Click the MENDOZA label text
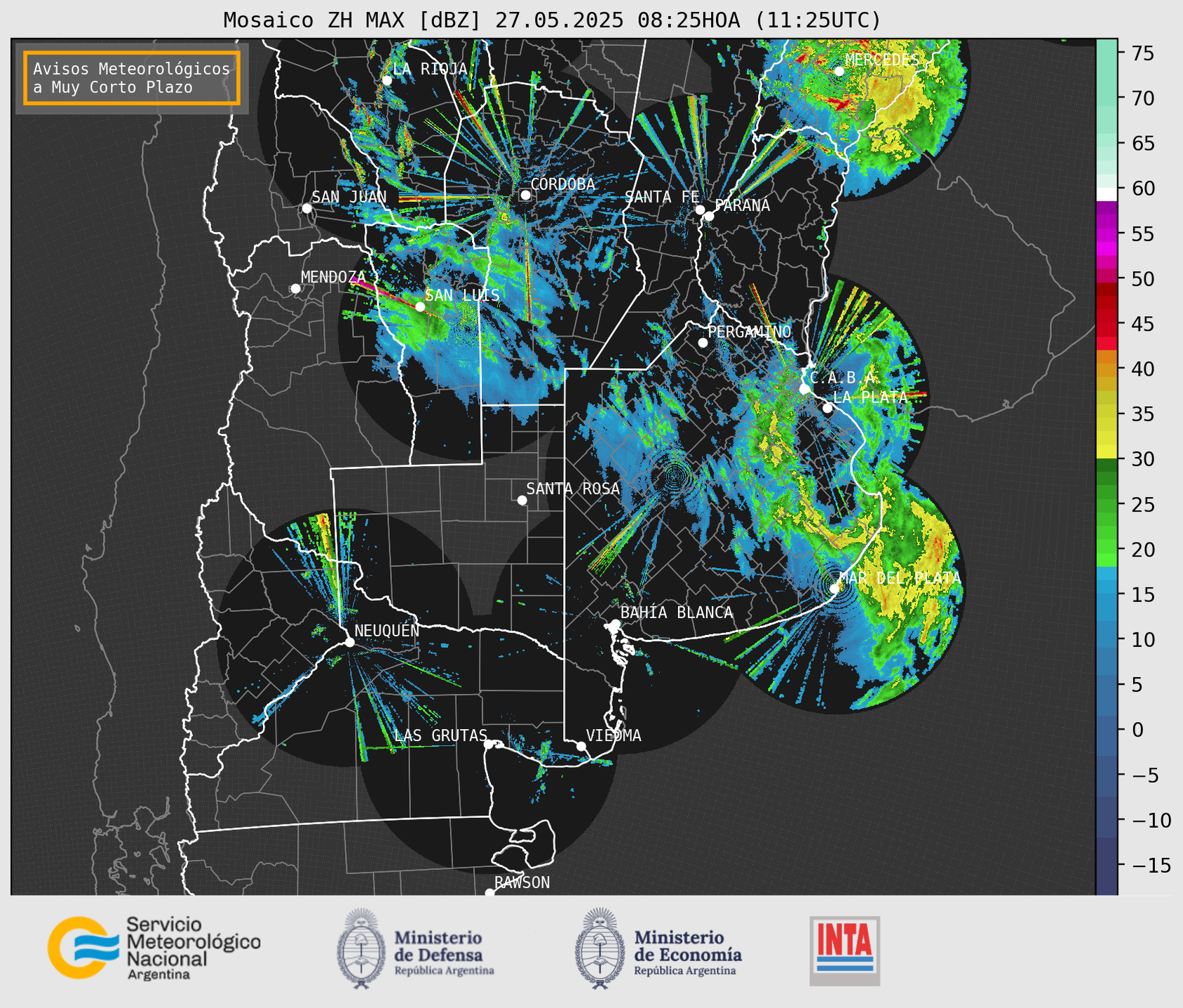Screen dimensions: 1183x1008 coord(333,277)
